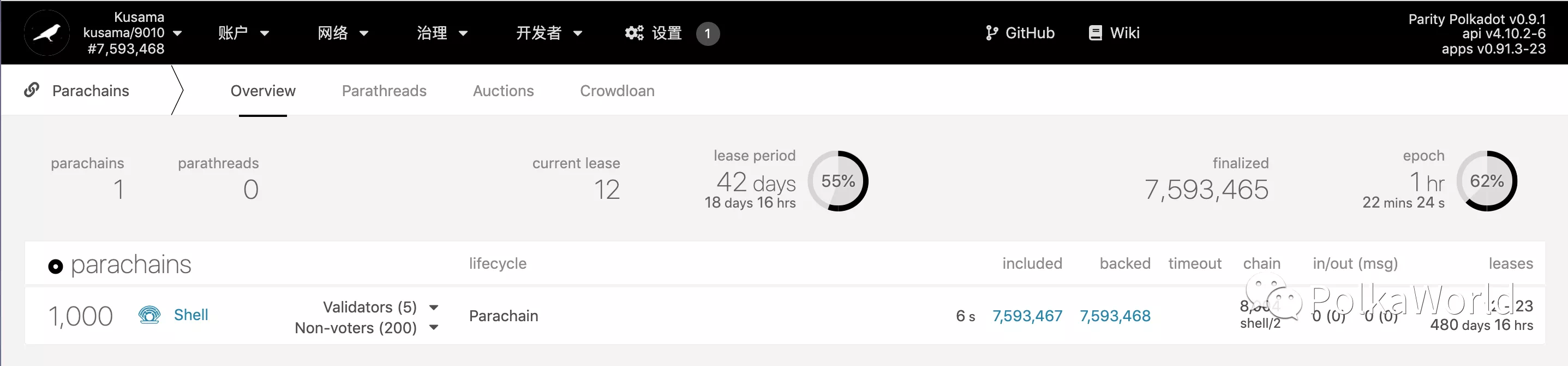Go to the Crowdloan tab

coord(617,91)
